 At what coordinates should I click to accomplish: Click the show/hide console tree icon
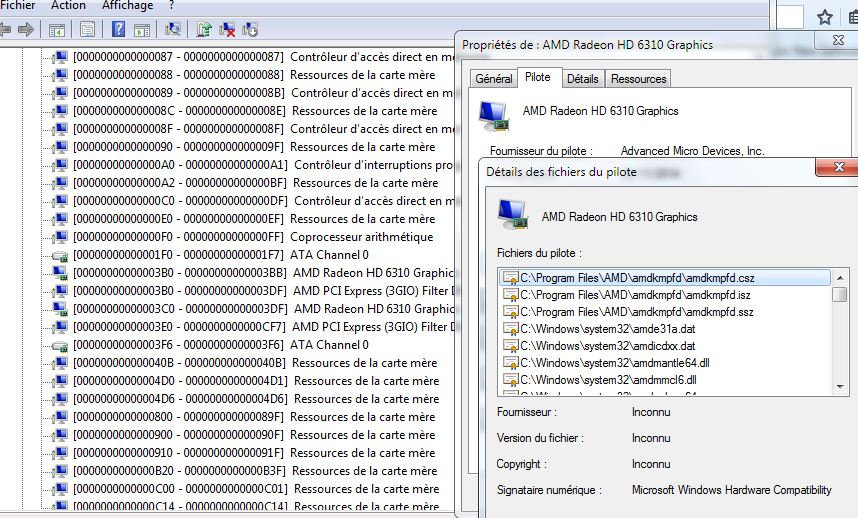56,30
